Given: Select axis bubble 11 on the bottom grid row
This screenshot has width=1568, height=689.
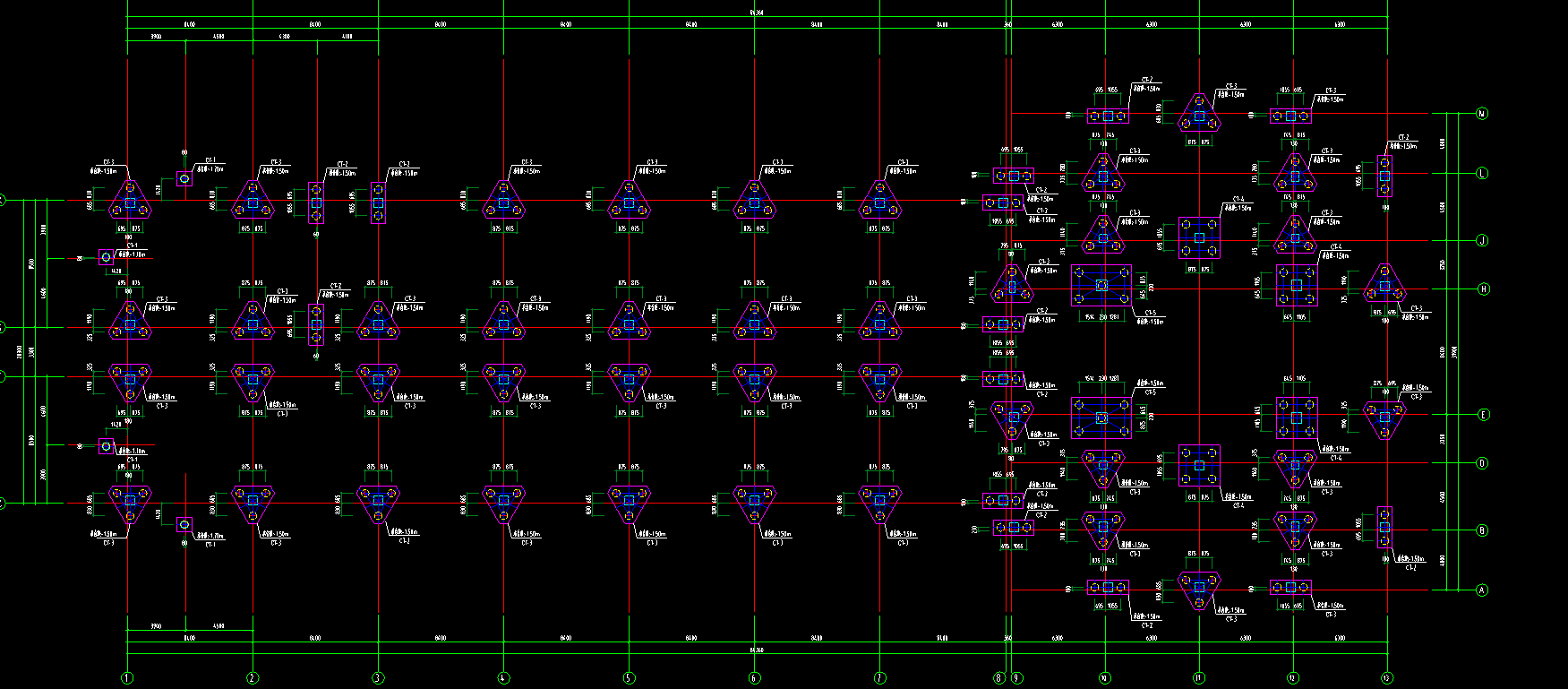Looking at the screenshot, I should tap(1199, 678).
